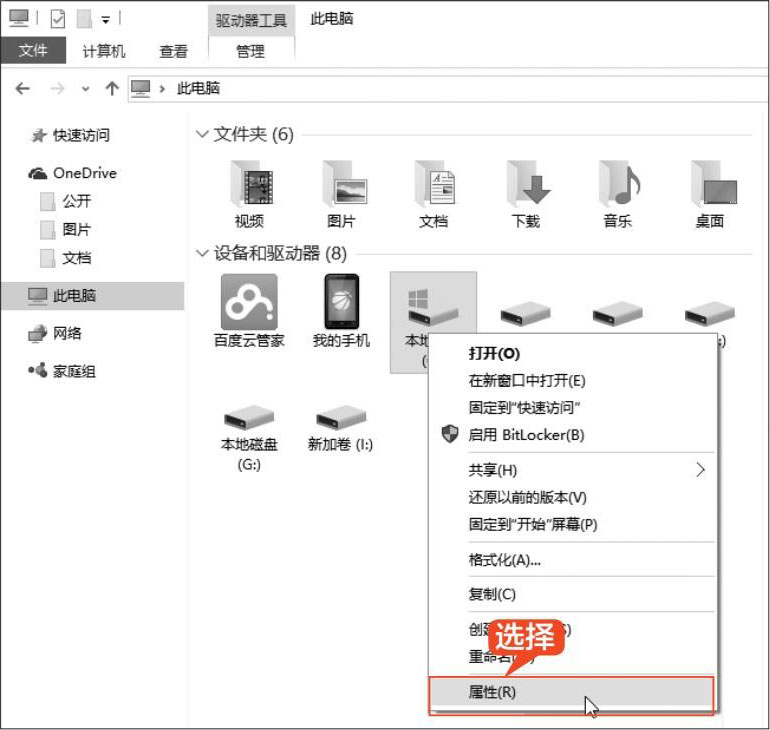Collapse the 设备和驱动器 (8) section
Image resolution: width=770 pixels, height=730 pixels.
(201, 253)
